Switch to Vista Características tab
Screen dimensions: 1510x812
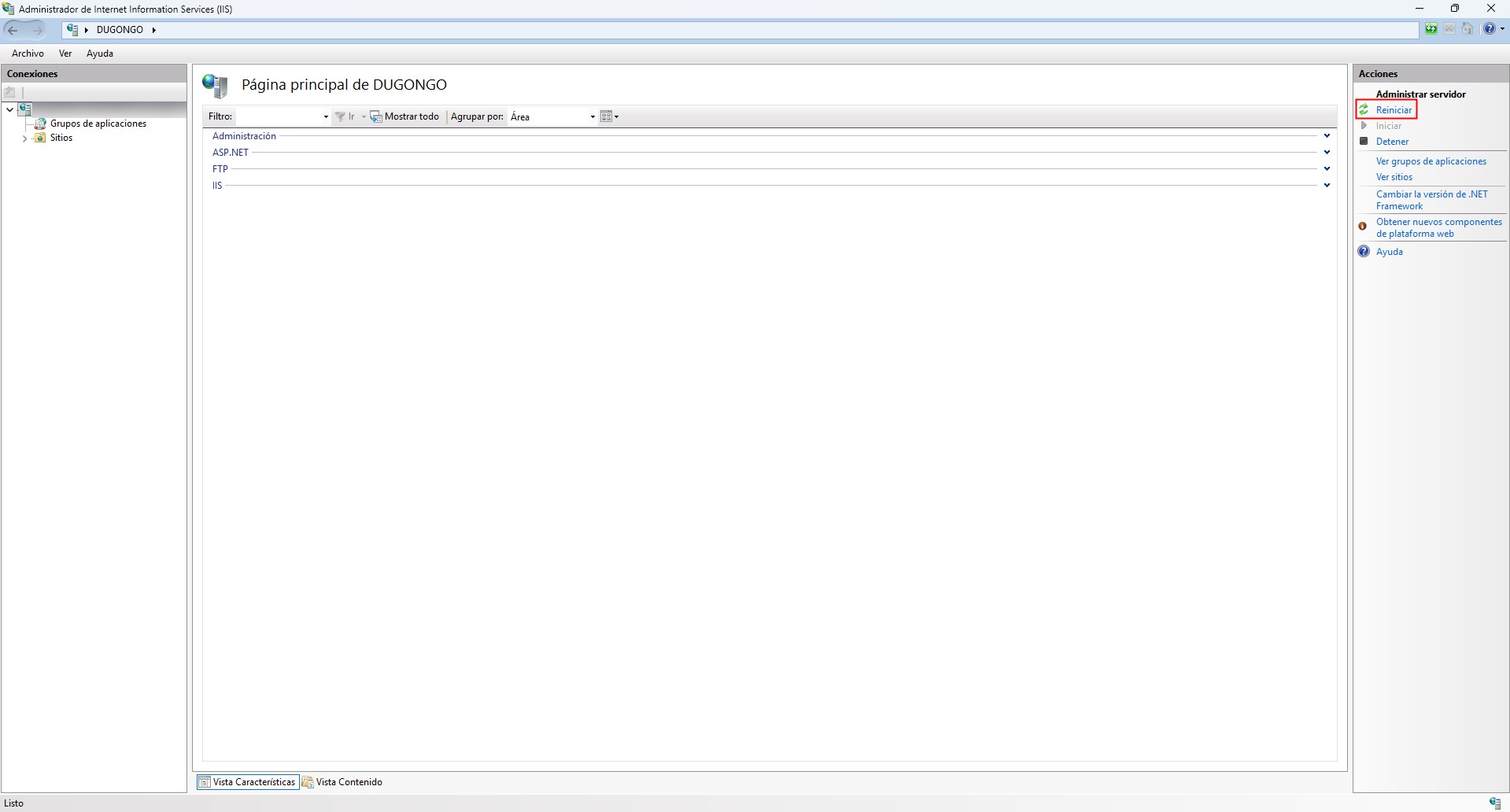248,782
